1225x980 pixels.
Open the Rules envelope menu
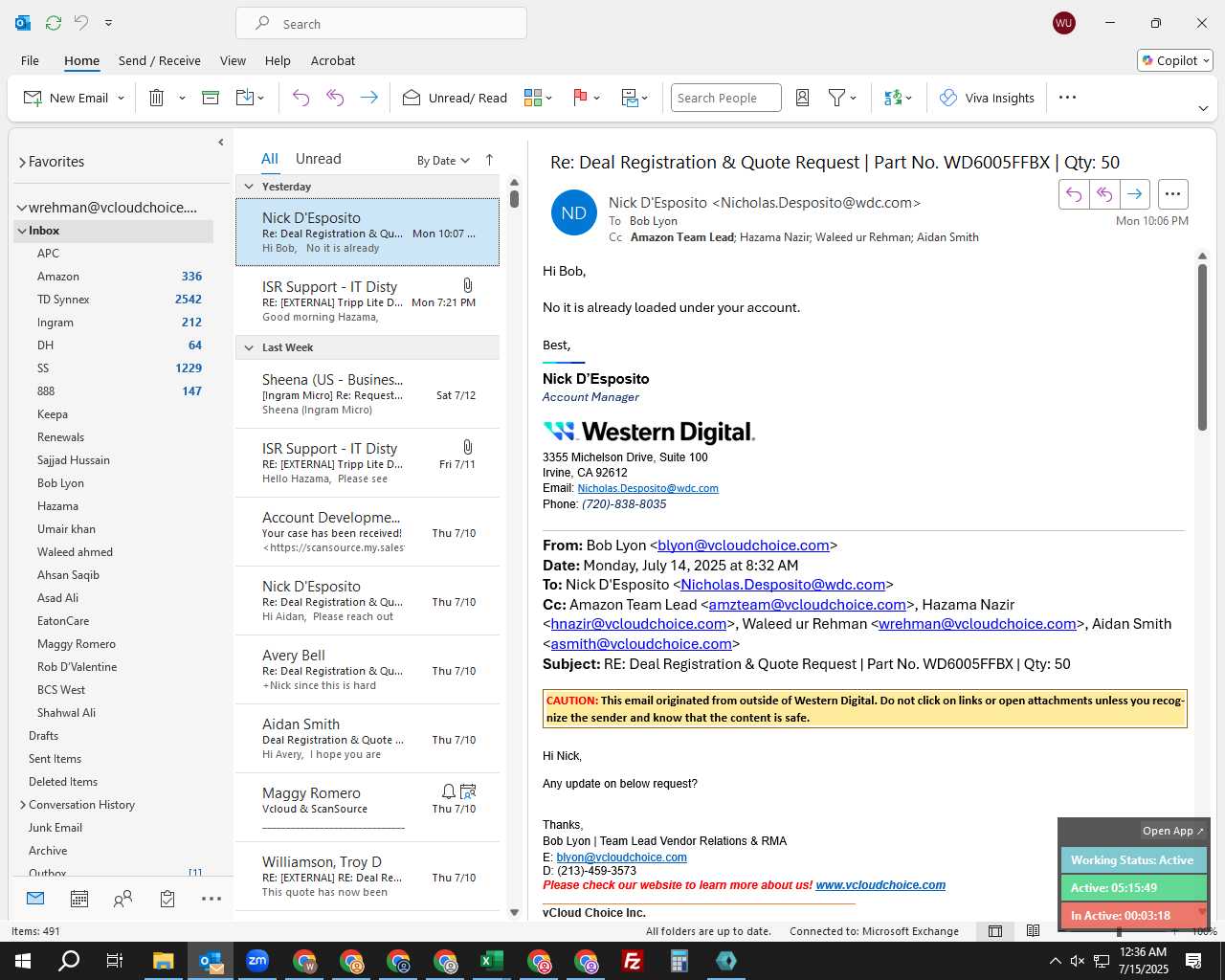[635, 98]
